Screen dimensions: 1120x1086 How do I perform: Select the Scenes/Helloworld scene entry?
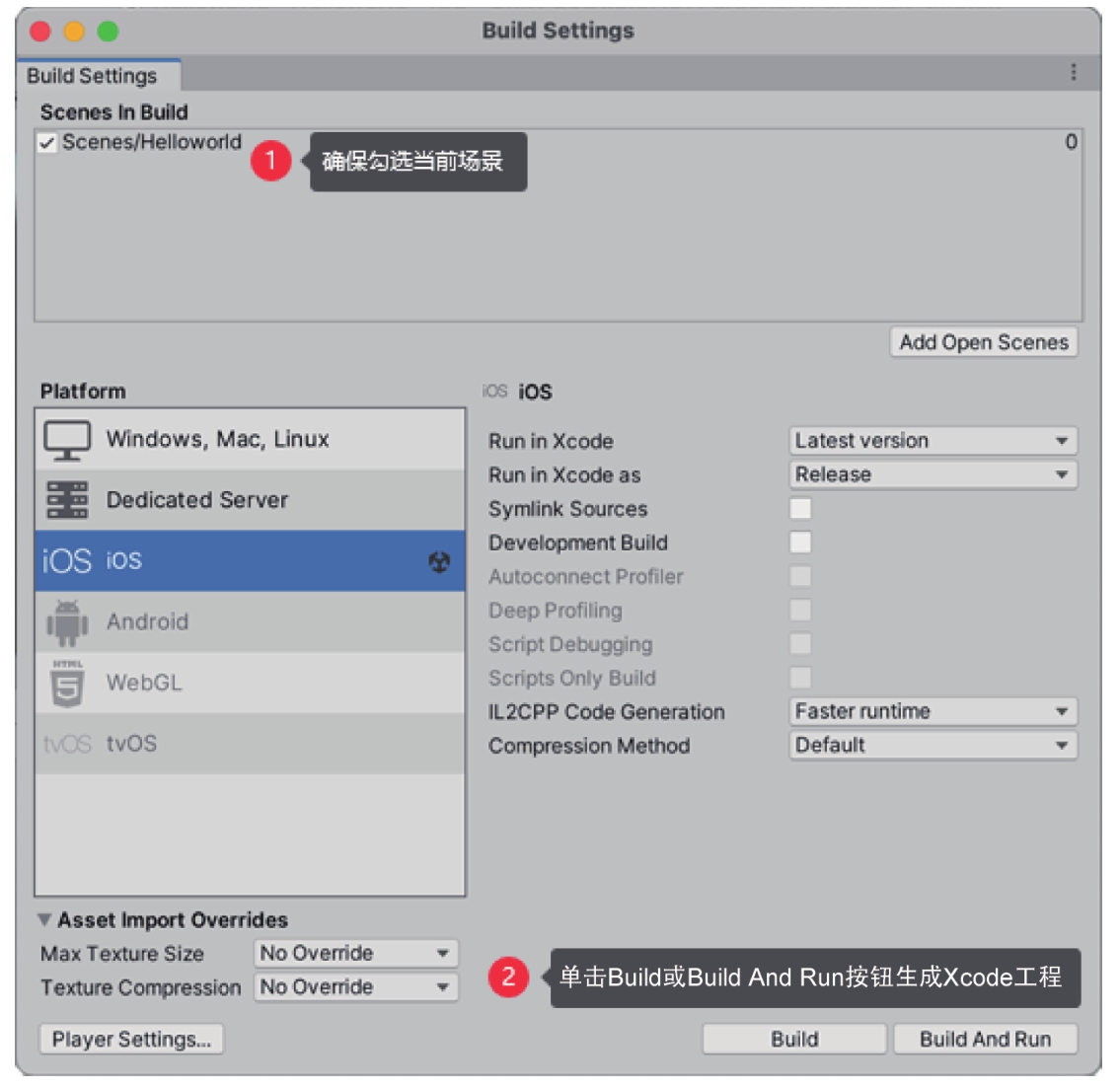tap(151, 142)
